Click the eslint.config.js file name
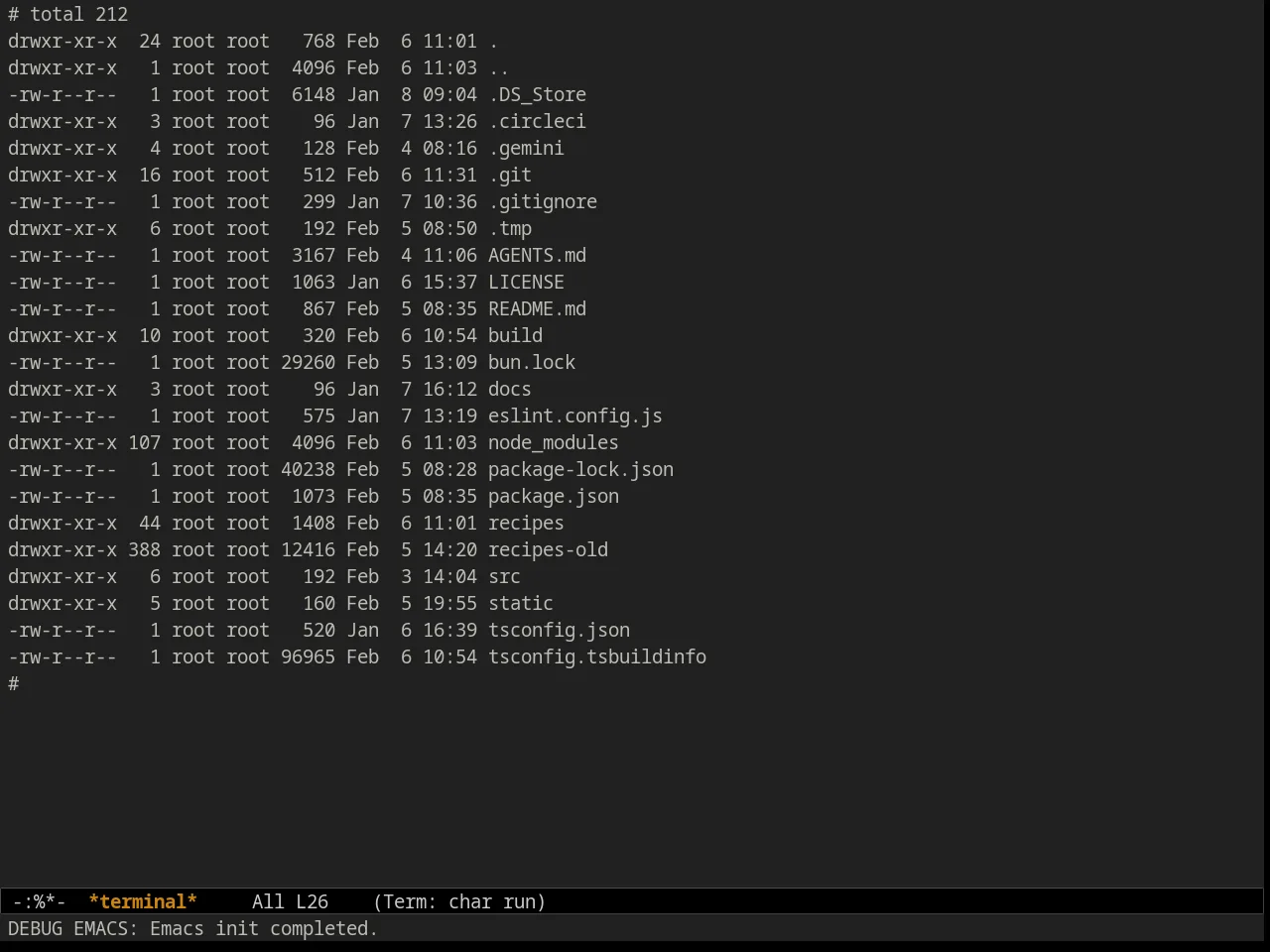The image size is (1270, 952). [575, 416]
